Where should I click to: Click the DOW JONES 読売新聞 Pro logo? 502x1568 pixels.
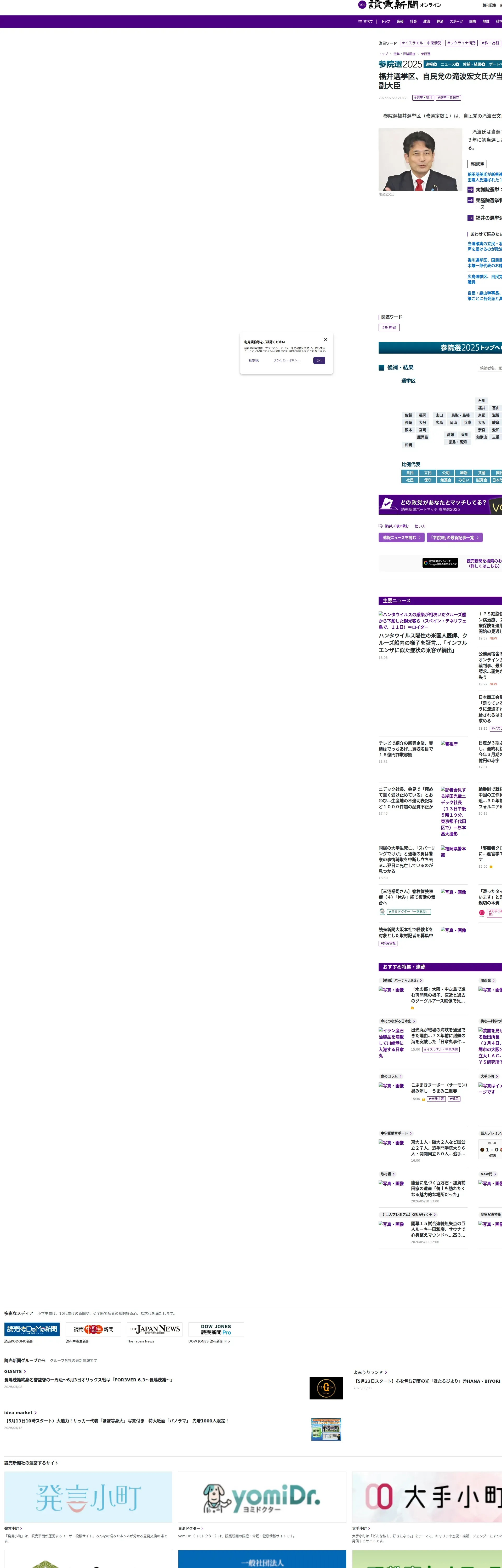[x=216, y=1329]
